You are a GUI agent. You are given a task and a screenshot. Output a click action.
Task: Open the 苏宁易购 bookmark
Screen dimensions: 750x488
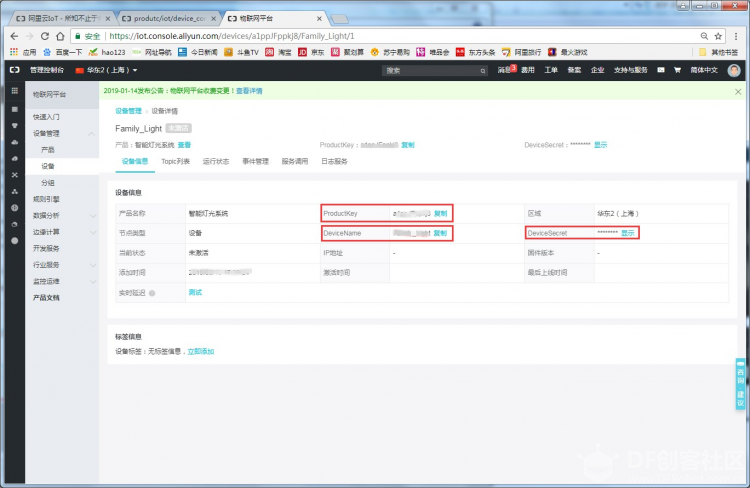(390, 52)
